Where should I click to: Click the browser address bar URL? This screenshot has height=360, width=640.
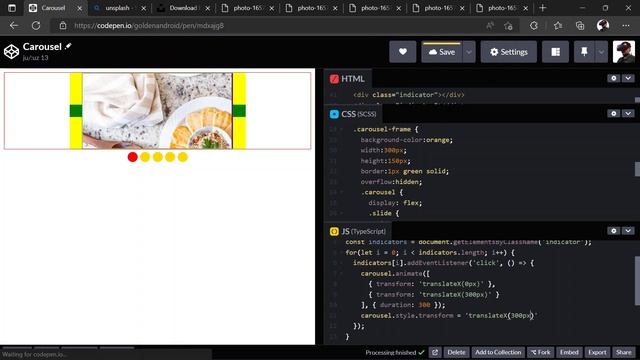(149, 25)
